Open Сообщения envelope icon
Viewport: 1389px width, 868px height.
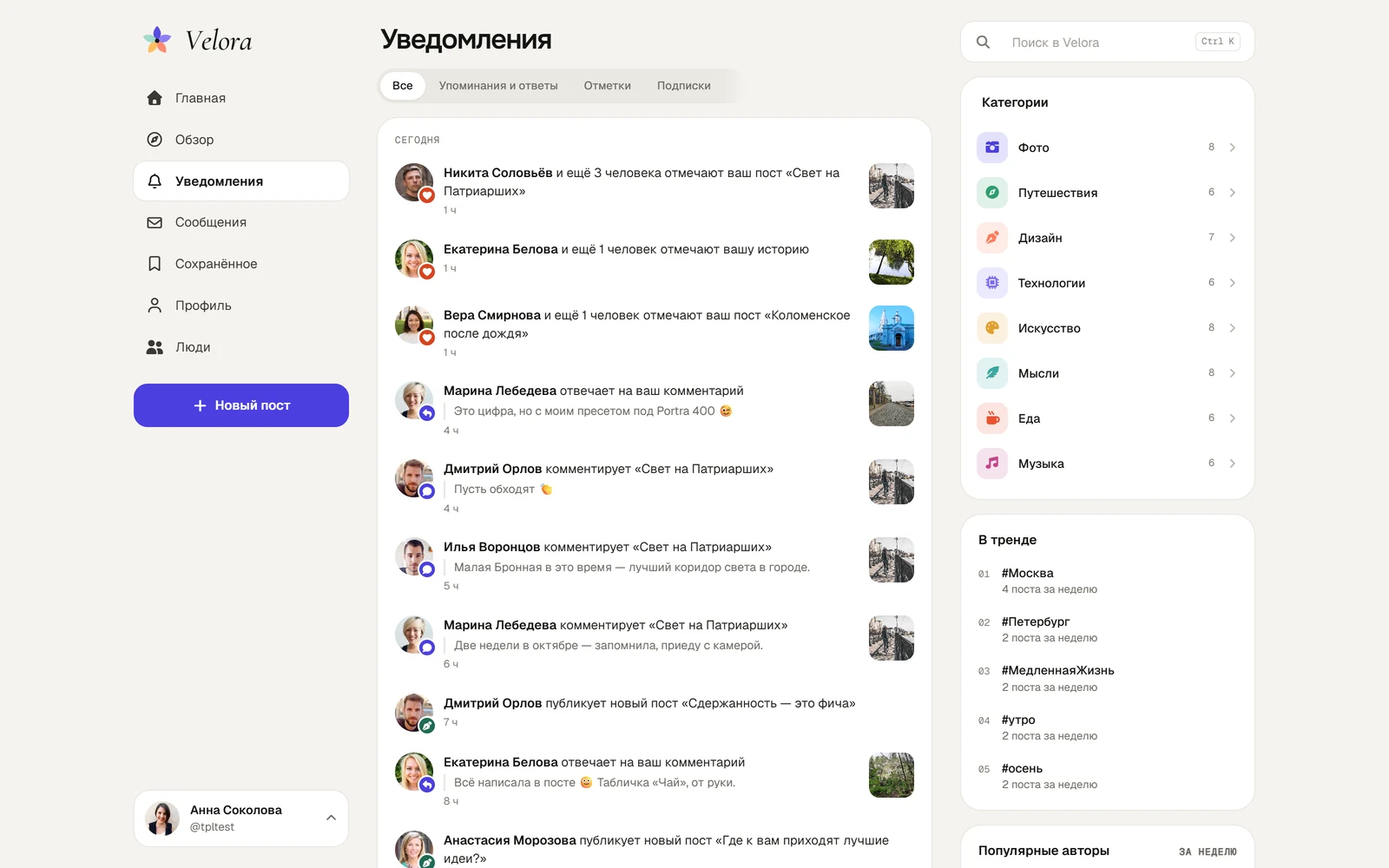[155, 222]
